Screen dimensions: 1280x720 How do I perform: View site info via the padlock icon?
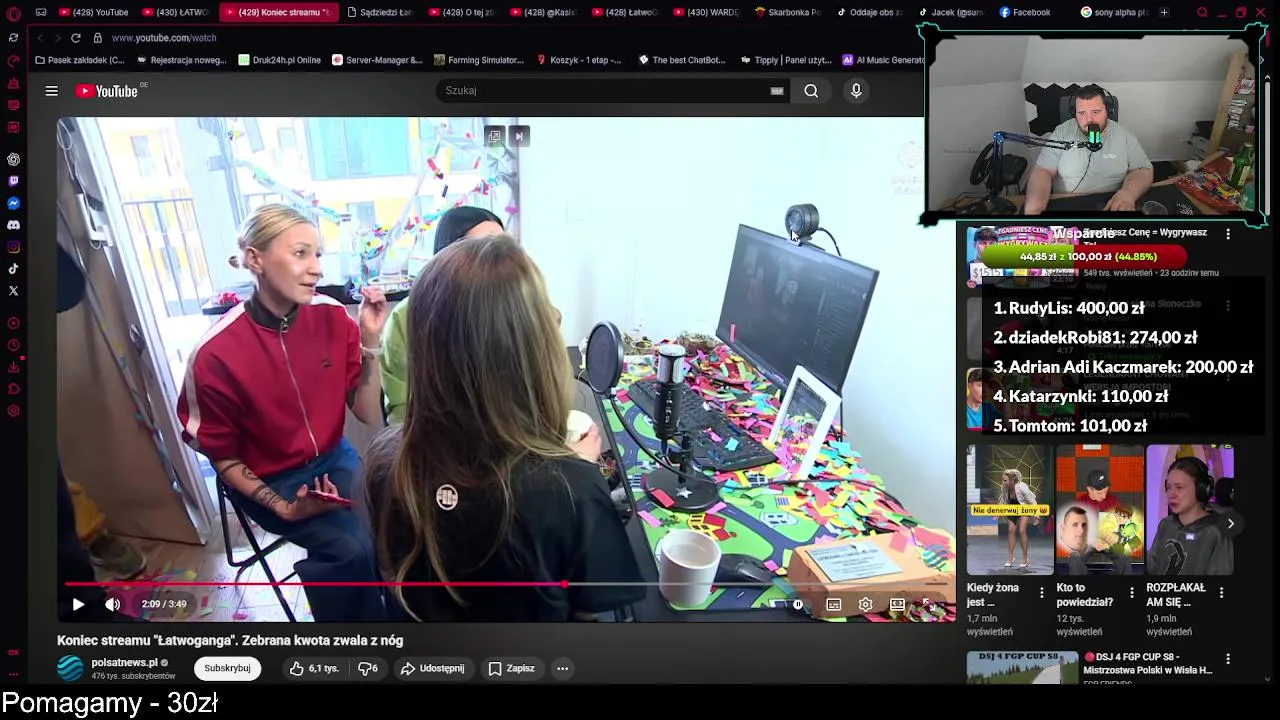pyautogui.click(x=97, y=38)
